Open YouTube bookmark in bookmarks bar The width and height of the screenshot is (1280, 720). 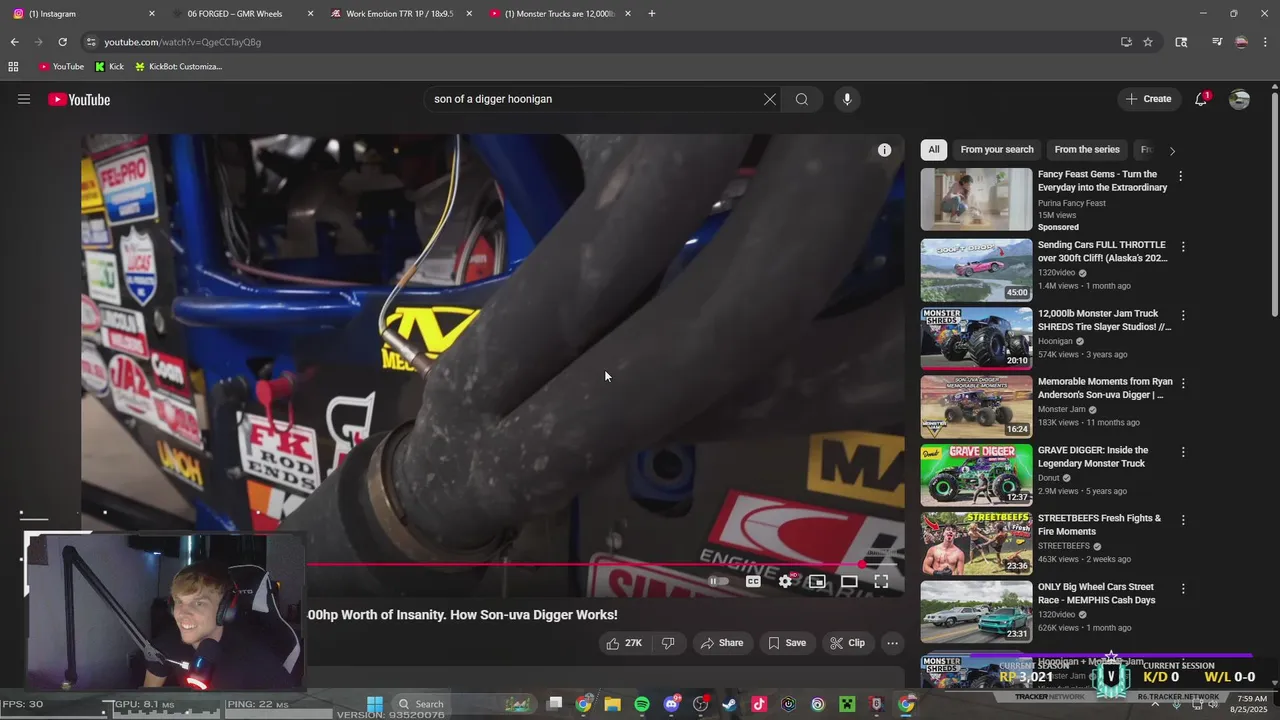(x=61, y=67)
